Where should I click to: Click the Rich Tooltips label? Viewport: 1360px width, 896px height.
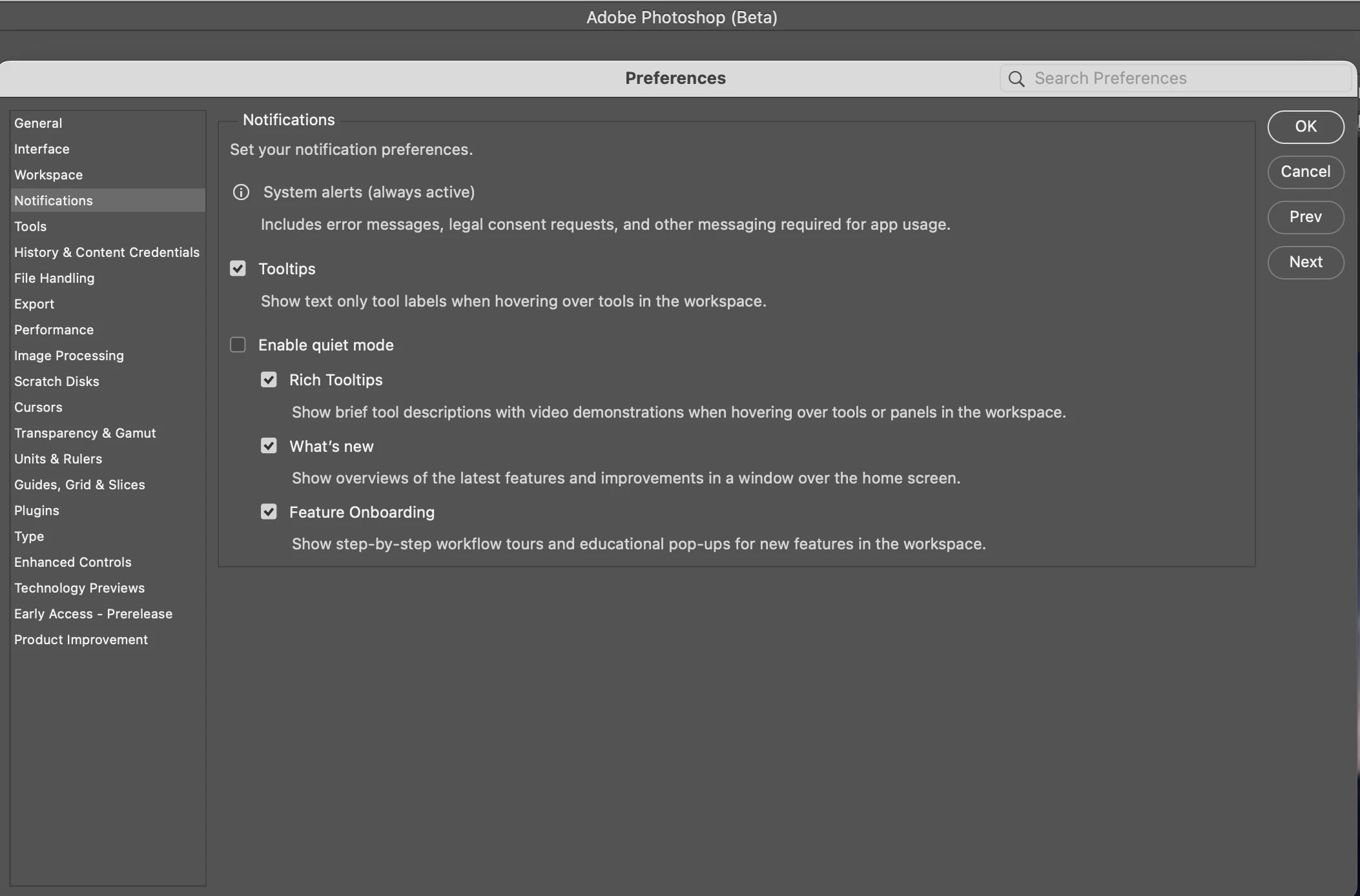[336, 380]
